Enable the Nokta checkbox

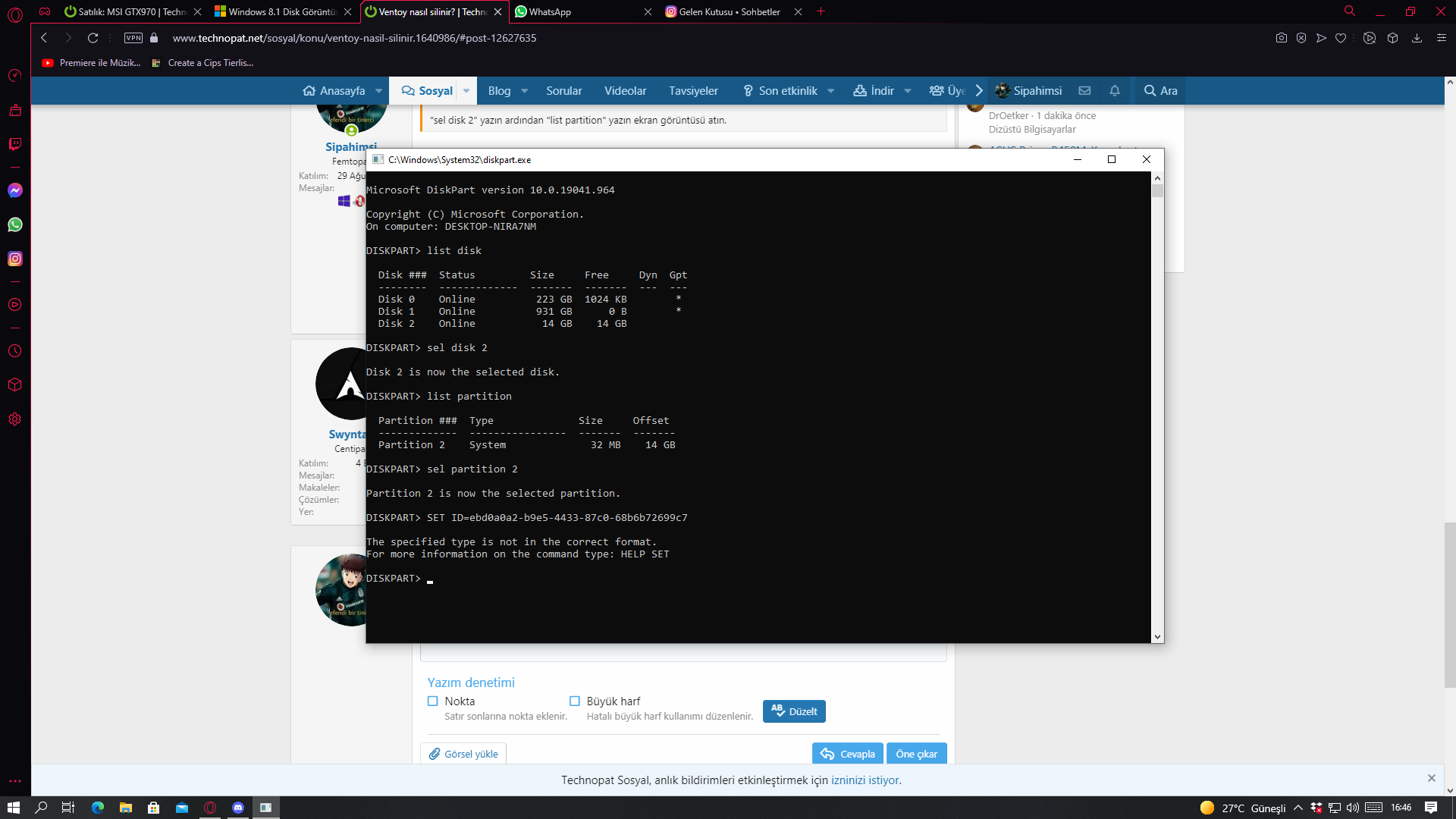pos(433,701)
